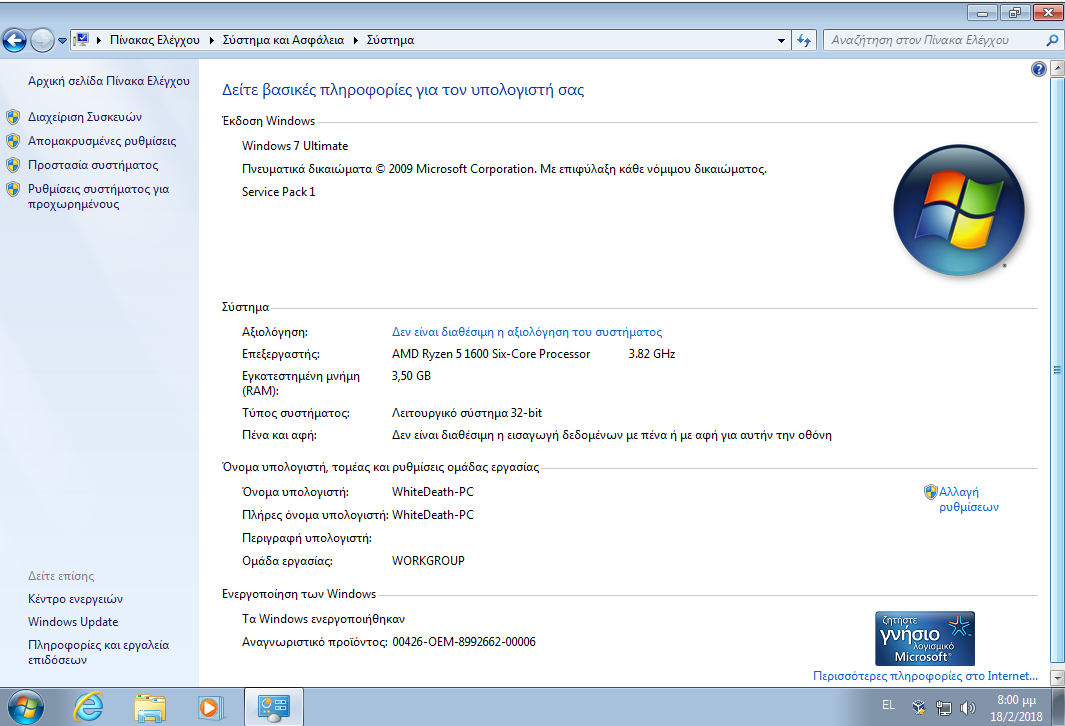Screen dimensions: 1065x726
Task: Click the Control Panel icon in address bar
Action: tap(81, 39)
